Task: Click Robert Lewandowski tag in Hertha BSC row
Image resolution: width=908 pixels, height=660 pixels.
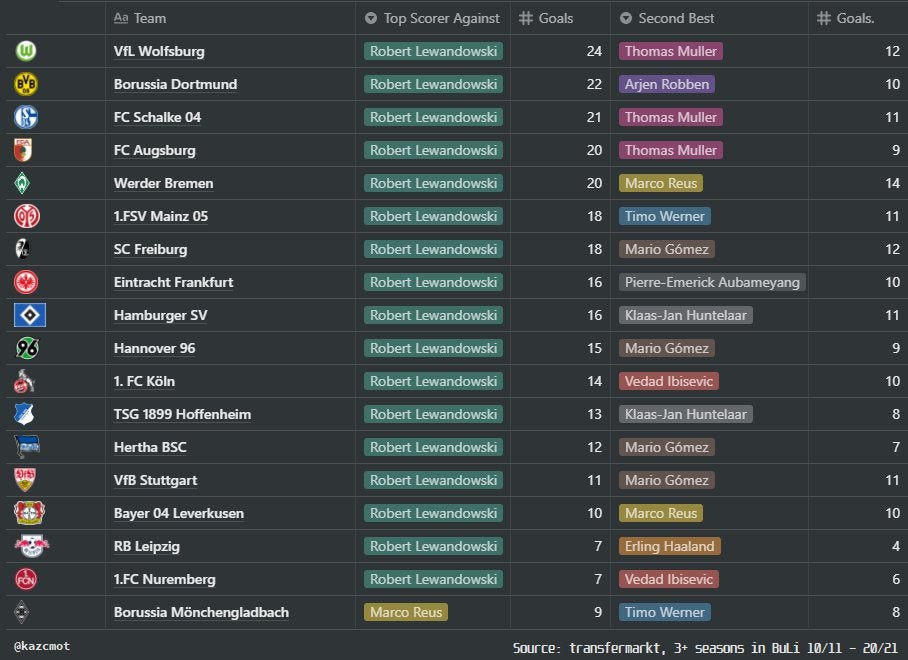Action: [433, 447]
